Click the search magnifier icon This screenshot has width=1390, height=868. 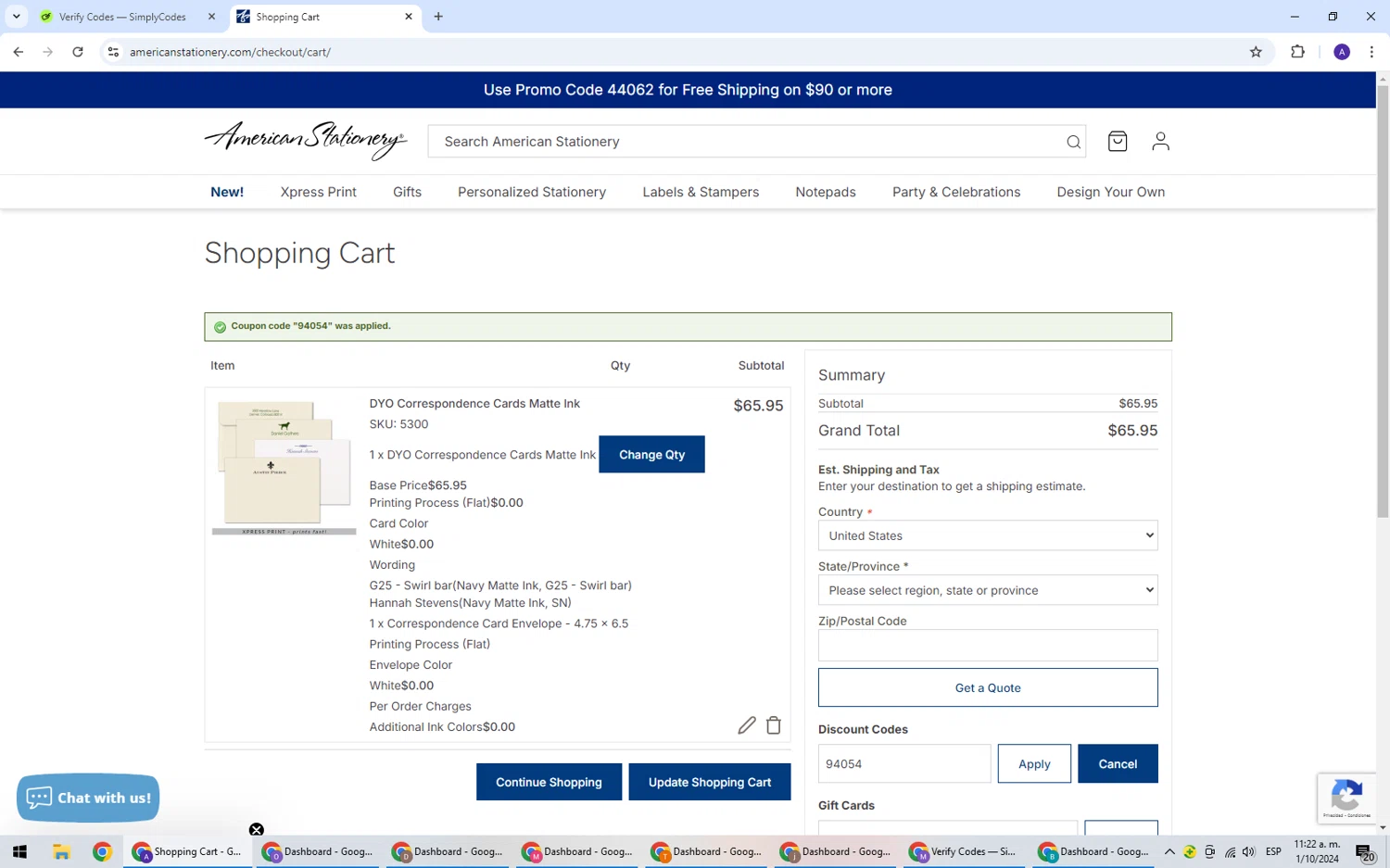click(1073, 142)
